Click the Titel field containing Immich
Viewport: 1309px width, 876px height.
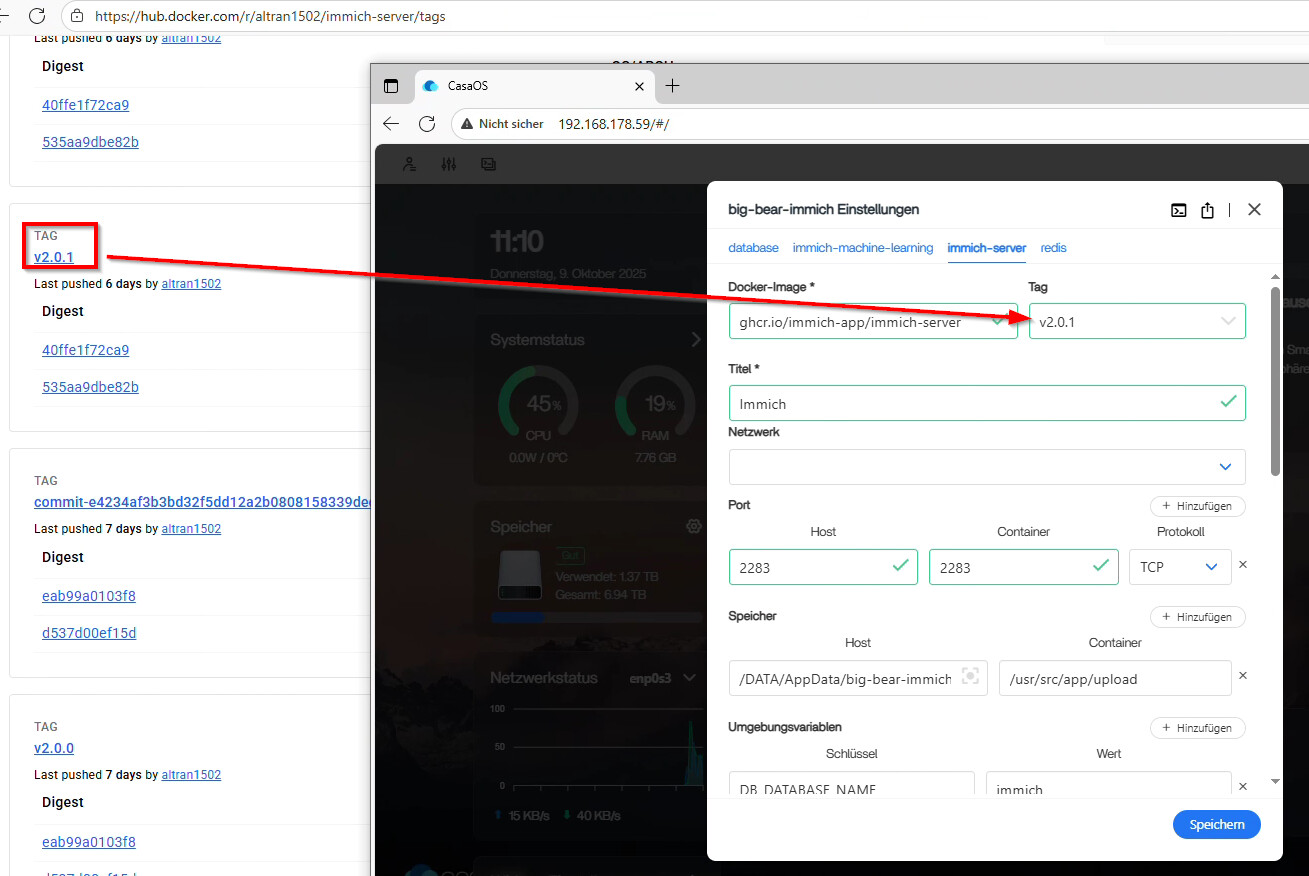(x=975, y=403)
